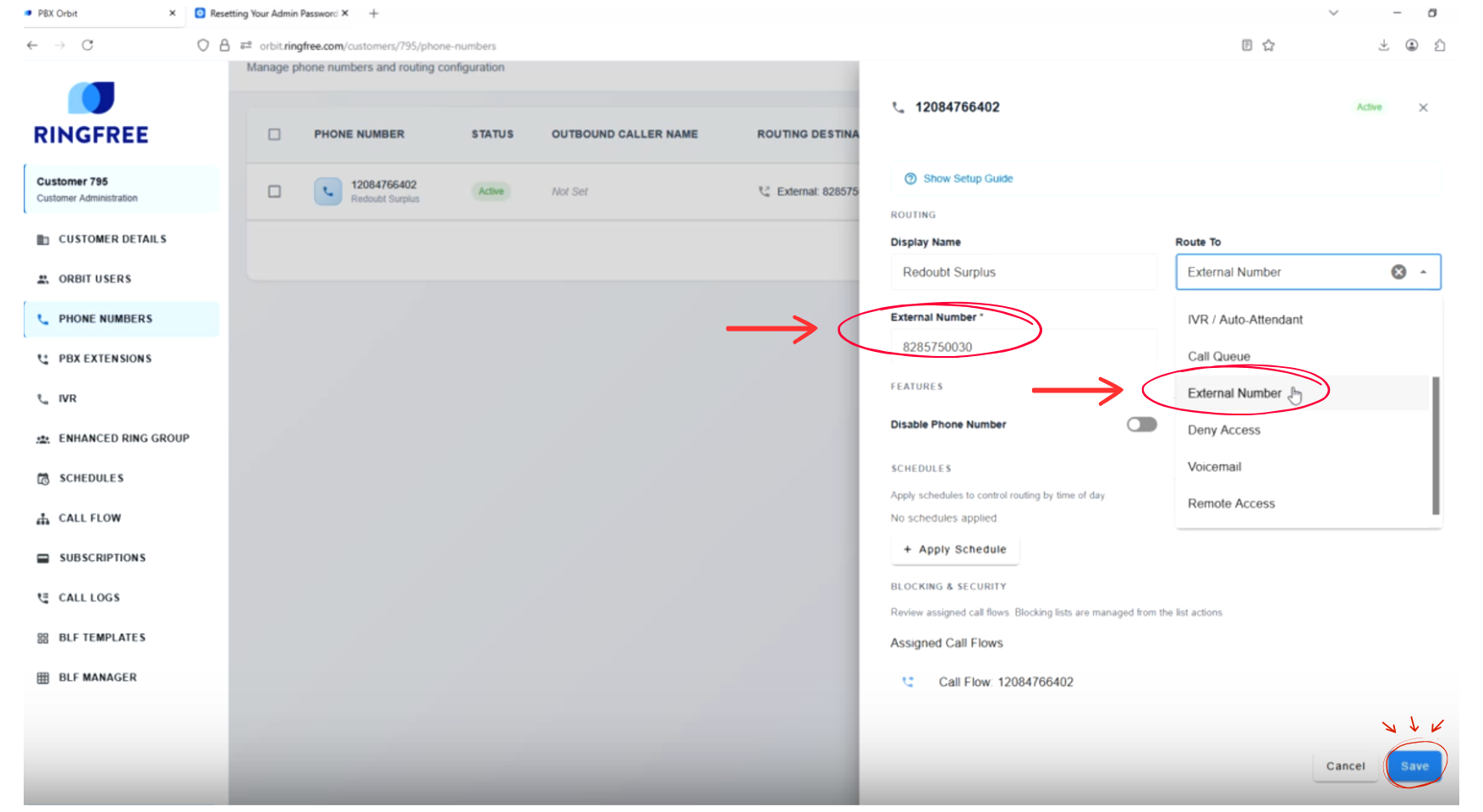This screenshot has width=1483, height=812.
Task: Go to Call Logs in the sidebar
Action: pyautogui.click(x=89, y=598)
